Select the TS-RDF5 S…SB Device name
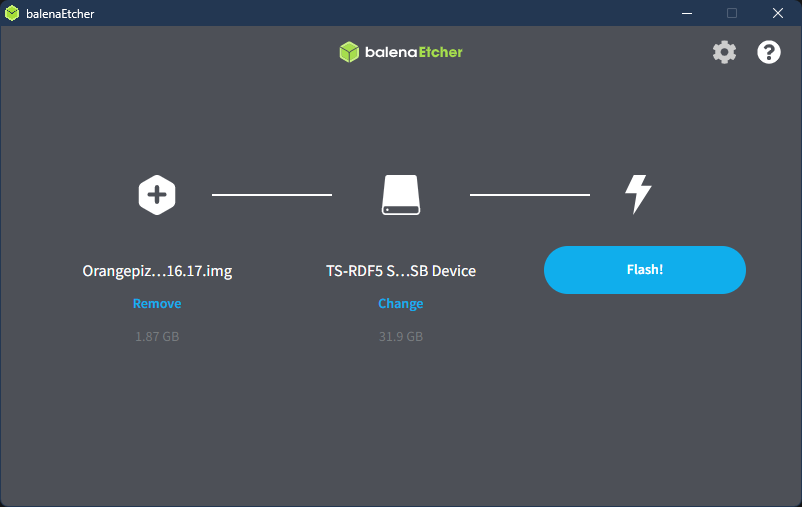The image size is (802, 507). click(x=401, y=271)
